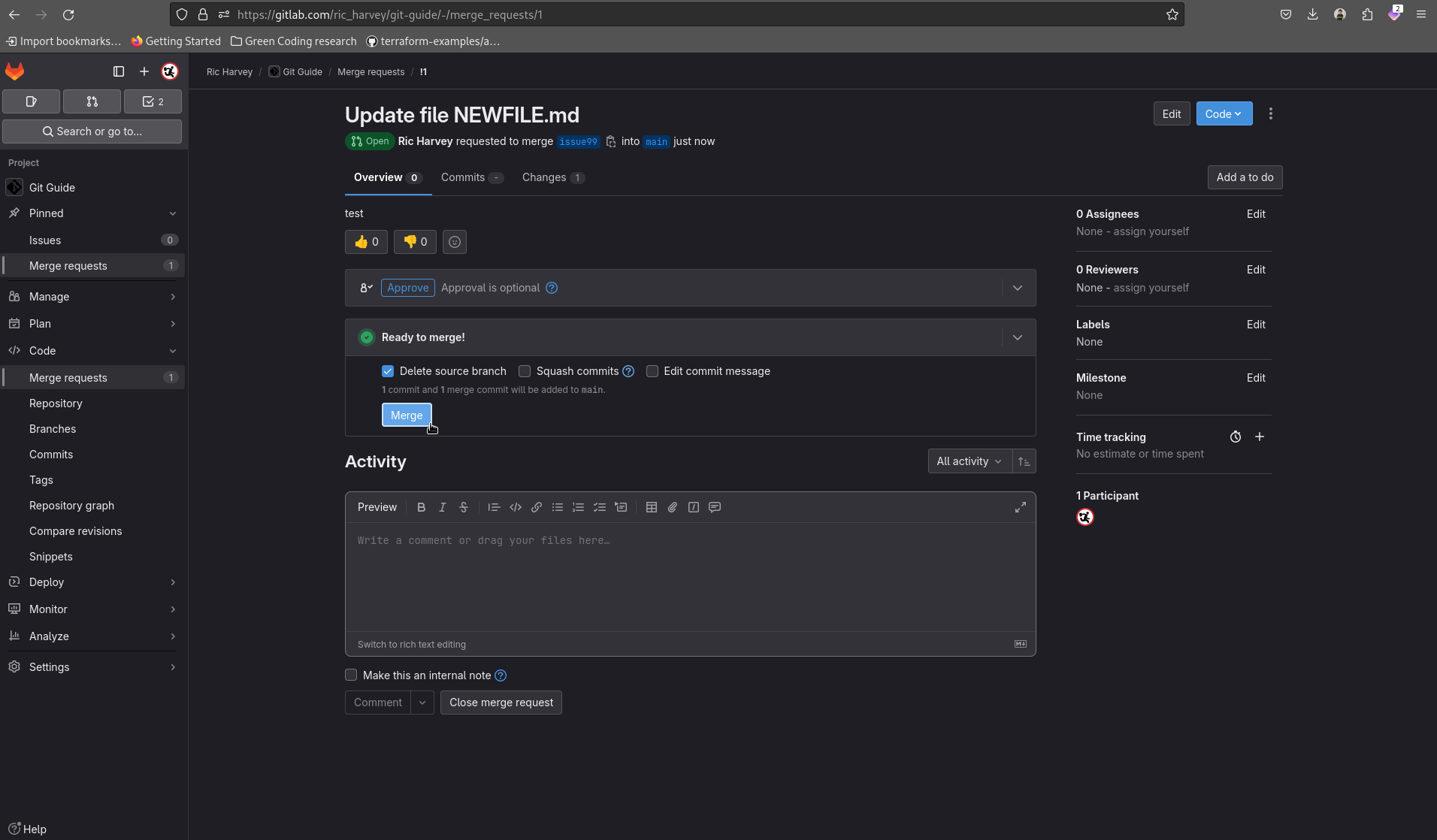Open assigned merge requests shortcut icon
The image size is (1437, 840).
pos(92,101)
